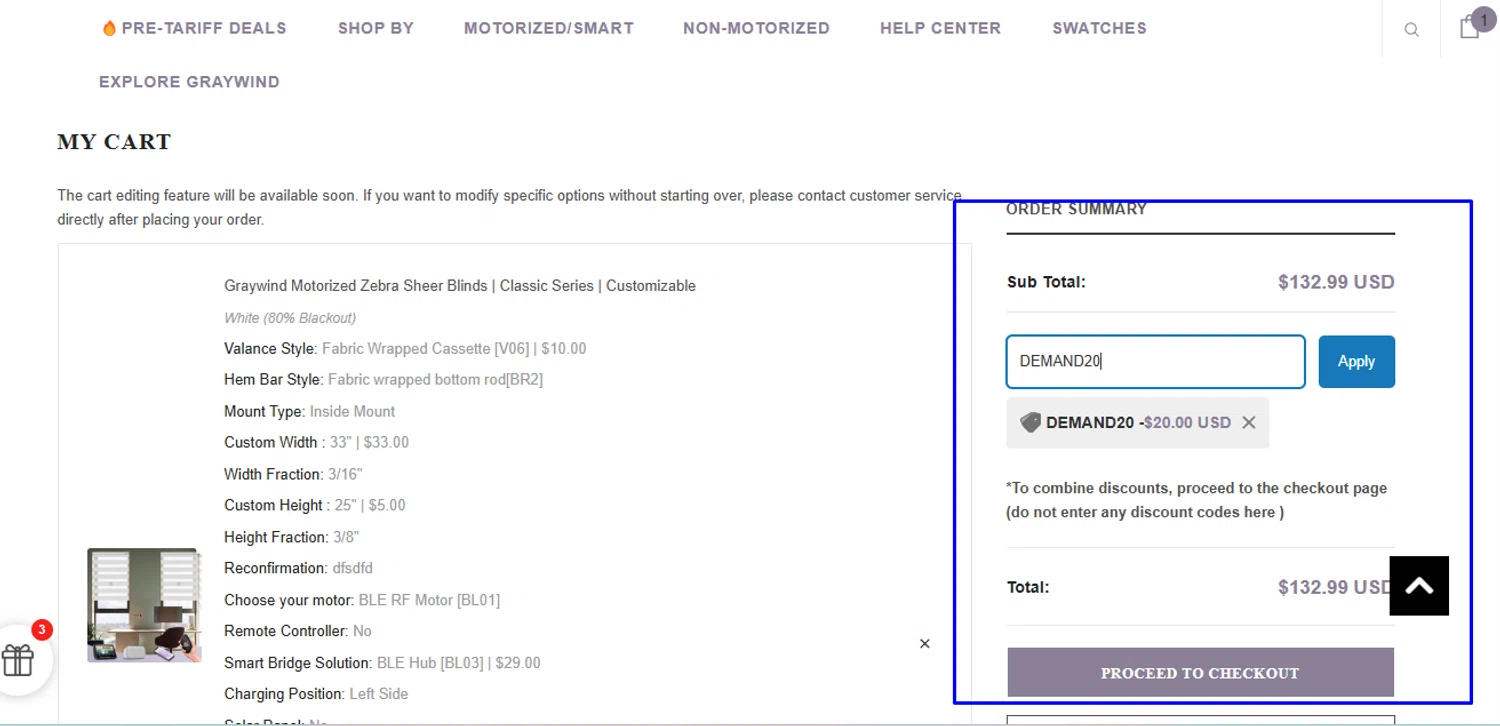Click the Hem Bar Style line

click(x=383, y=380)
